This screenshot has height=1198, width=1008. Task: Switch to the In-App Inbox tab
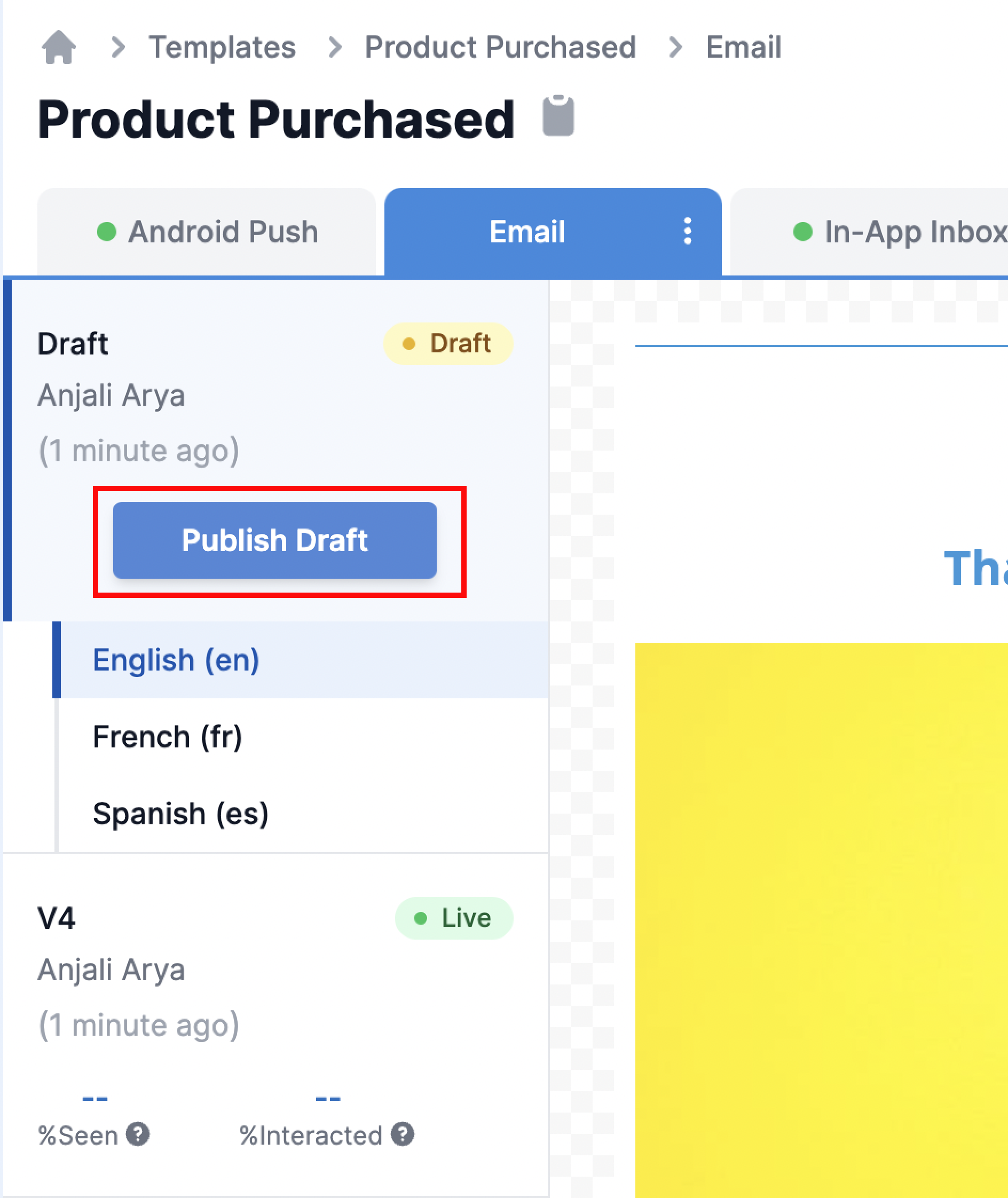pos(869,232)
